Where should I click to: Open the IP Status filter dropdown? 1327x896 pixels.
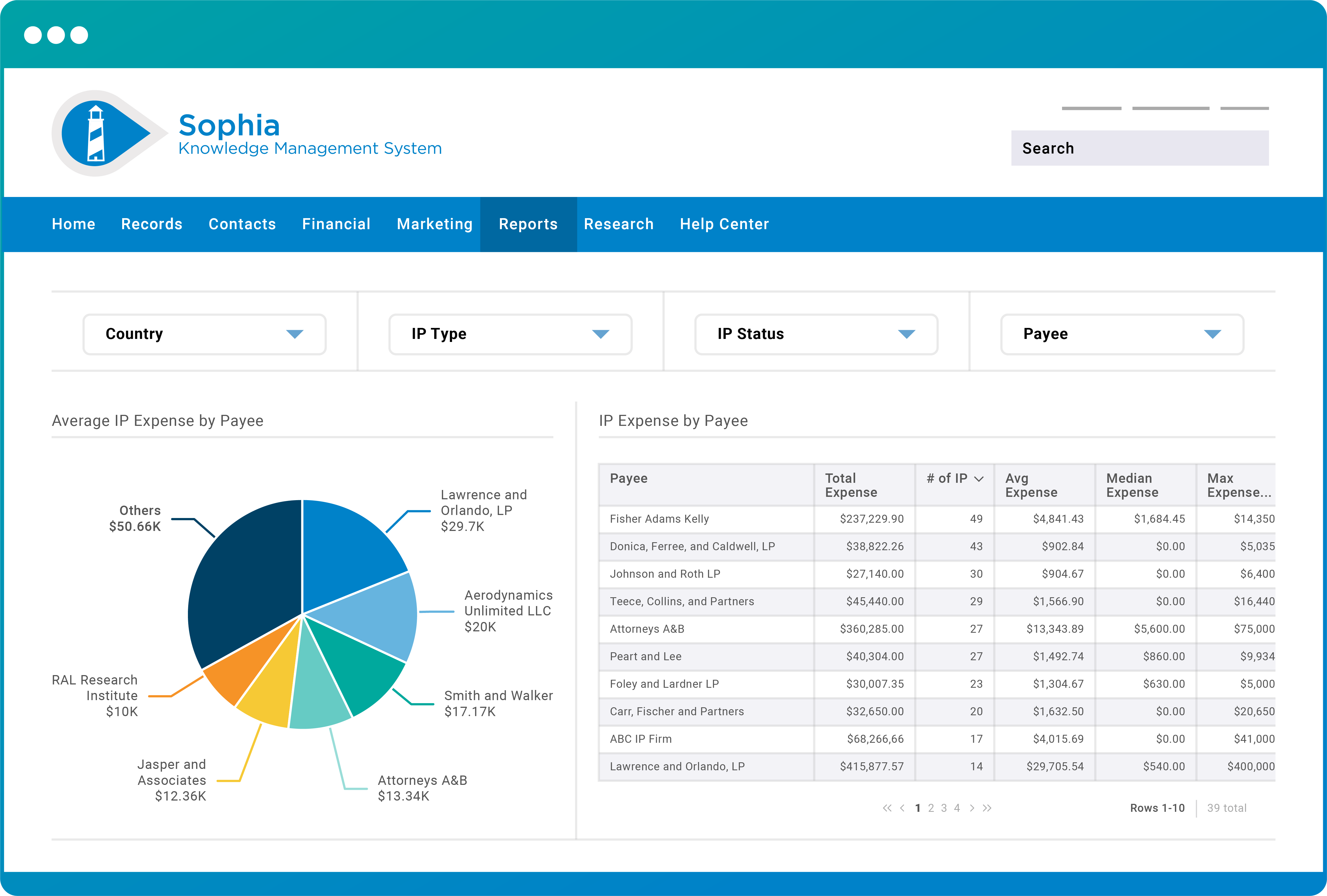pos(816,334)
